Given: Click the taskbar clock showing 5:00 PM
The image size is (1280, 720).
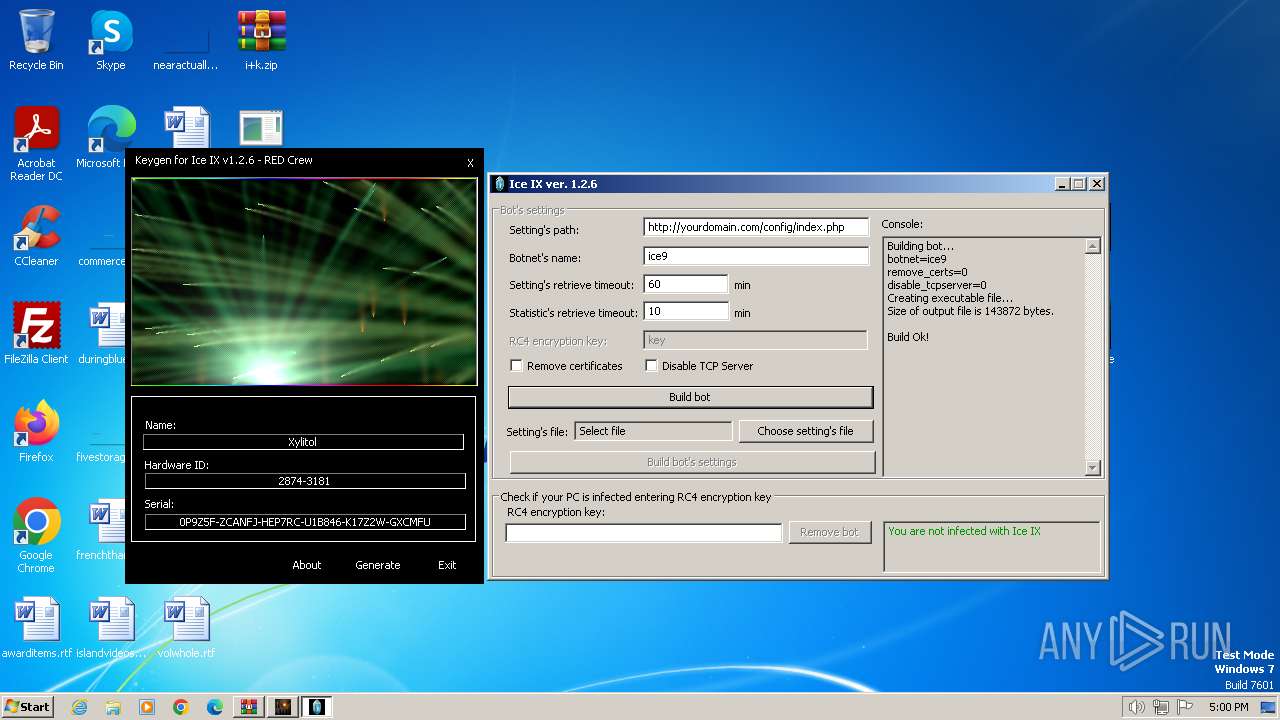Looking at the screenshot, I should (1228, 707).
